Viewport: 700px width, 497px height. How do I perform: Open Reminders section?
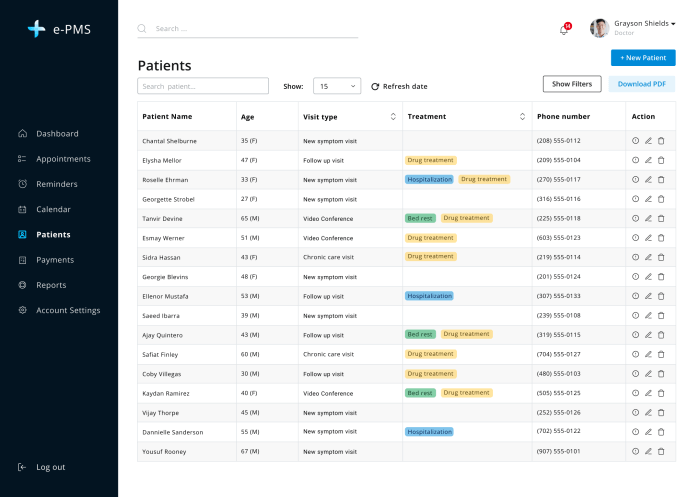point(57,184)
